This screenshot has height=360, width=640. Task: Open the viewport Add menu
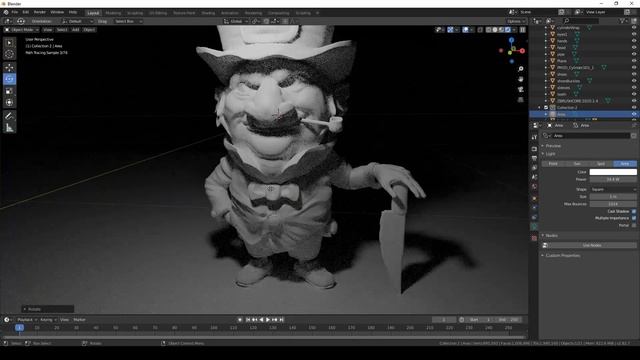(76, 30)
